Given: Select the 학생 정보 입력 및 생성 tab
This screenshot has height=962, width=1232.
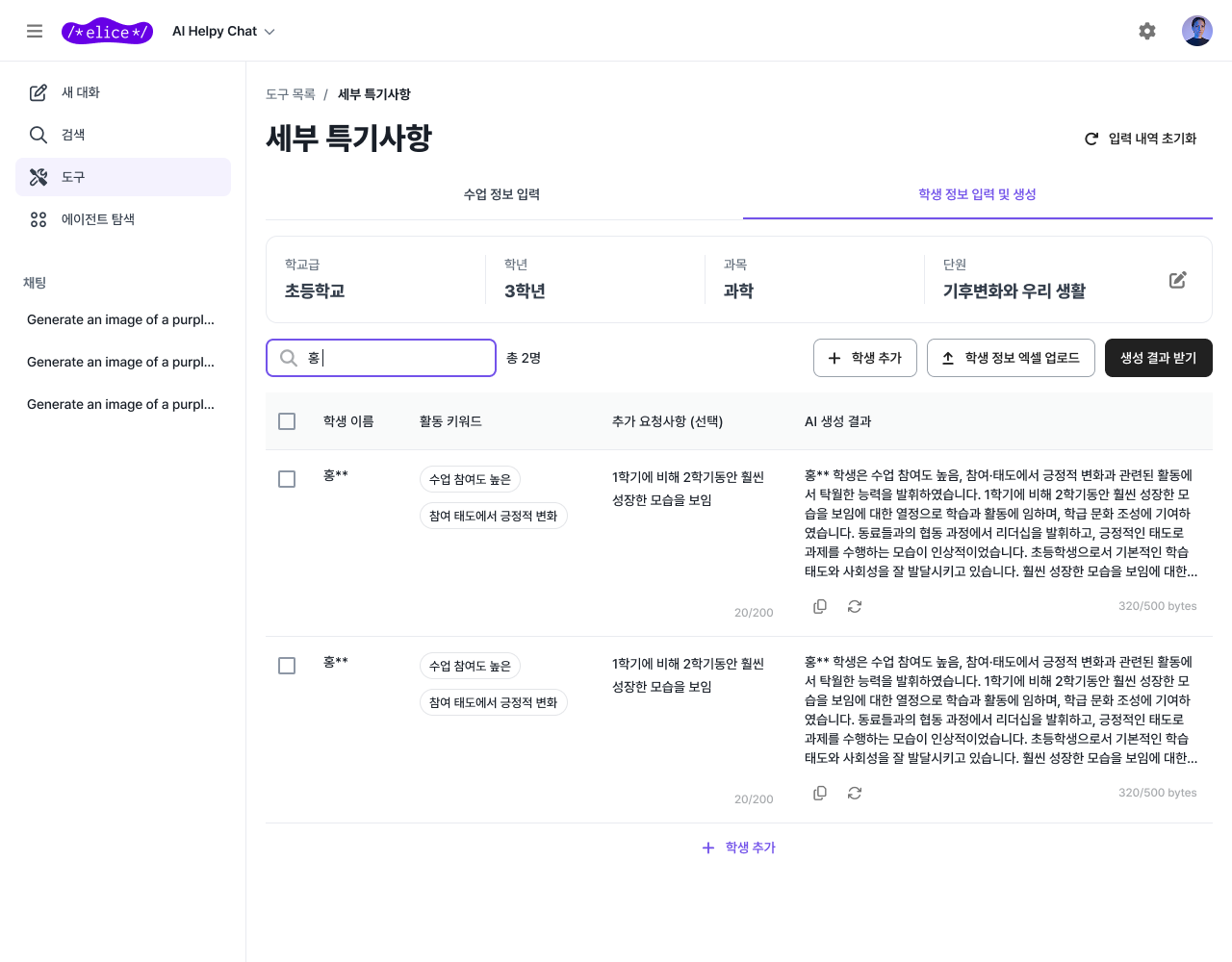Looking at the screenshot, I should coord(977,194).
